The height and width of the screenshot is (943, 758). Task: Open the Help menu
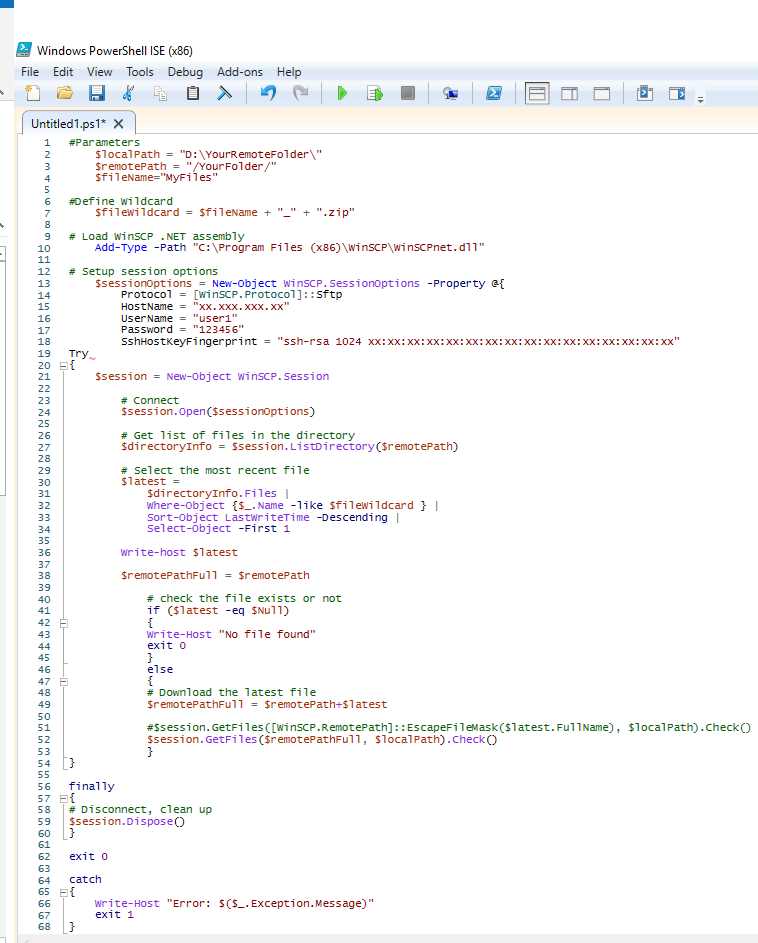coord(289,72)
